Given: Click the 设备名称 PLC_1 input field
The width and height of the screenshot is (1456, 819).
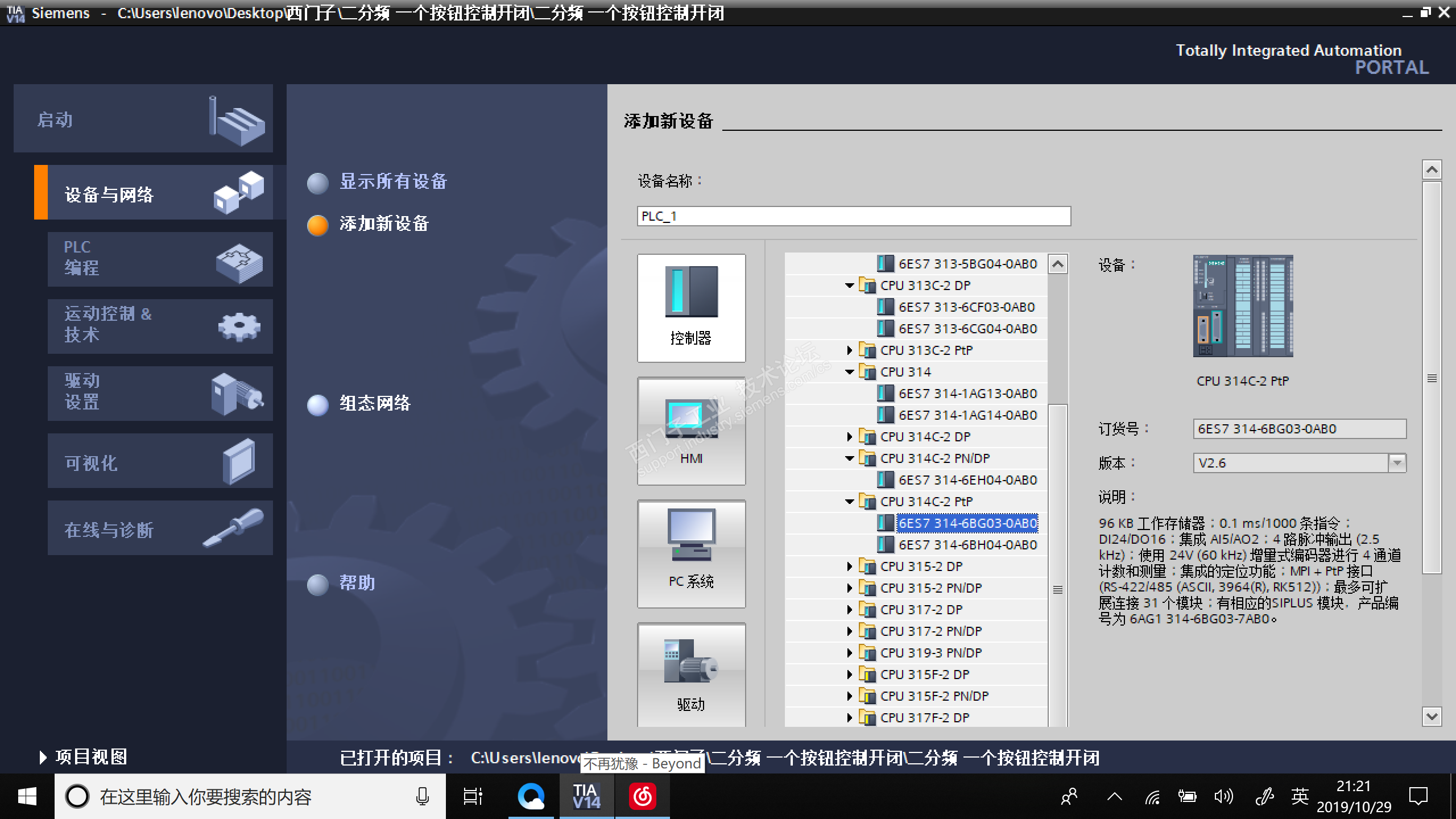Looking at the screenshot, I should [x=853, y=216].
